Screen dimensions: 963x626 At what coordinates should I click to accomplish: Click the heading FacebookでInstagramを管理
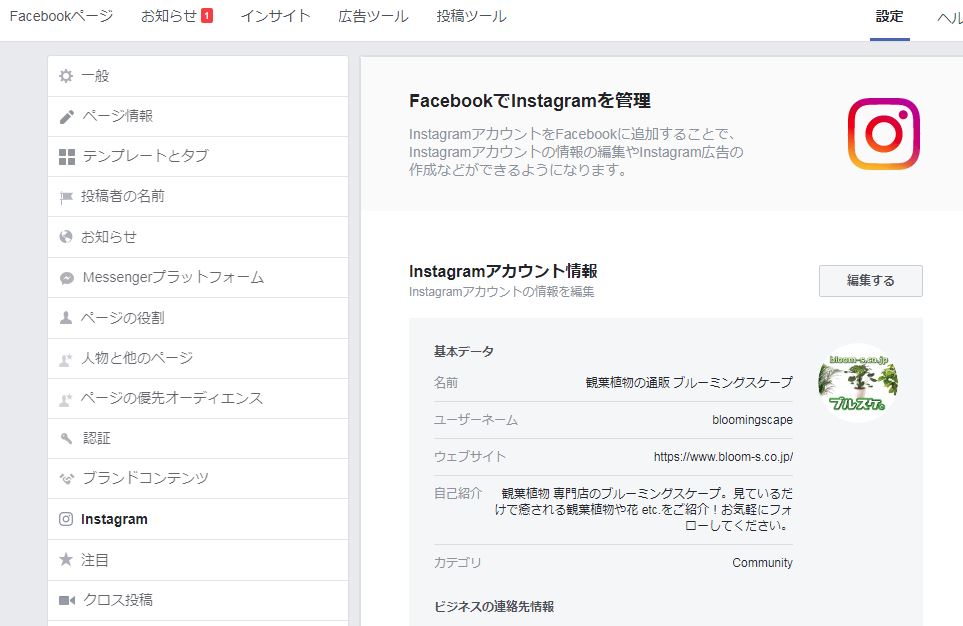tap(529, 101)
